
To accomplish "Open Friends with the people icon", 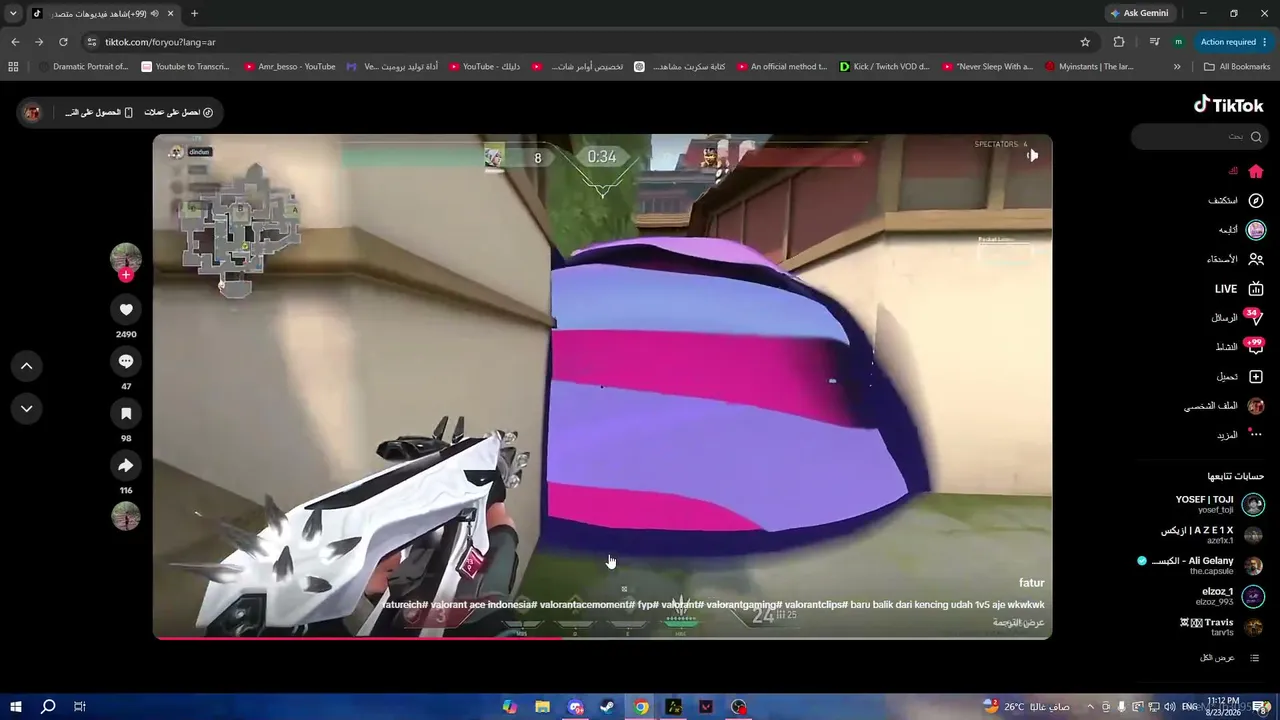I will [x=1256, y=259].
